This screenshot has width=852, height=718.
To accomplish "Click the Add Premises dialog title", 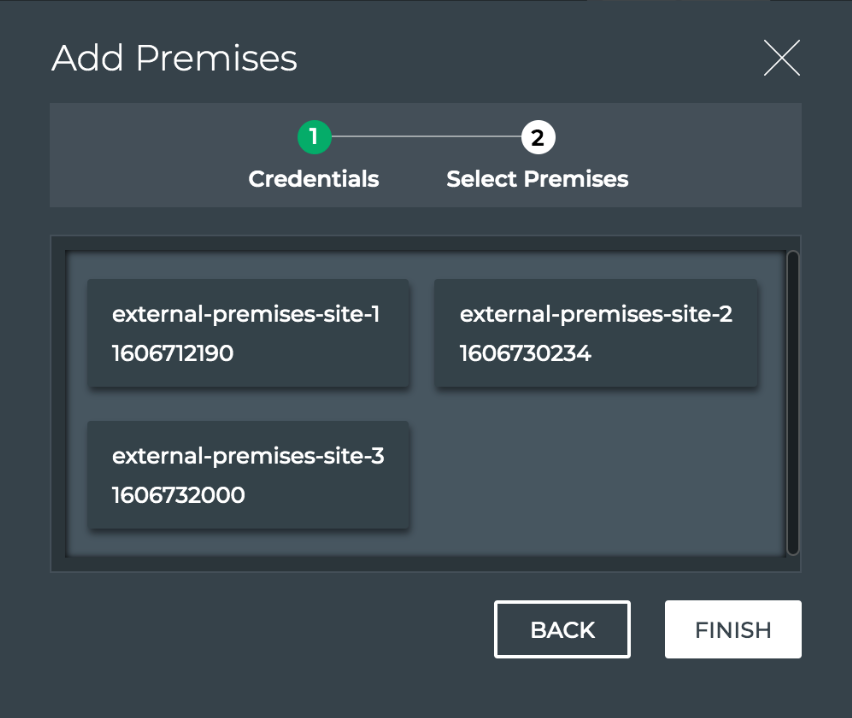I will (174, 58).
